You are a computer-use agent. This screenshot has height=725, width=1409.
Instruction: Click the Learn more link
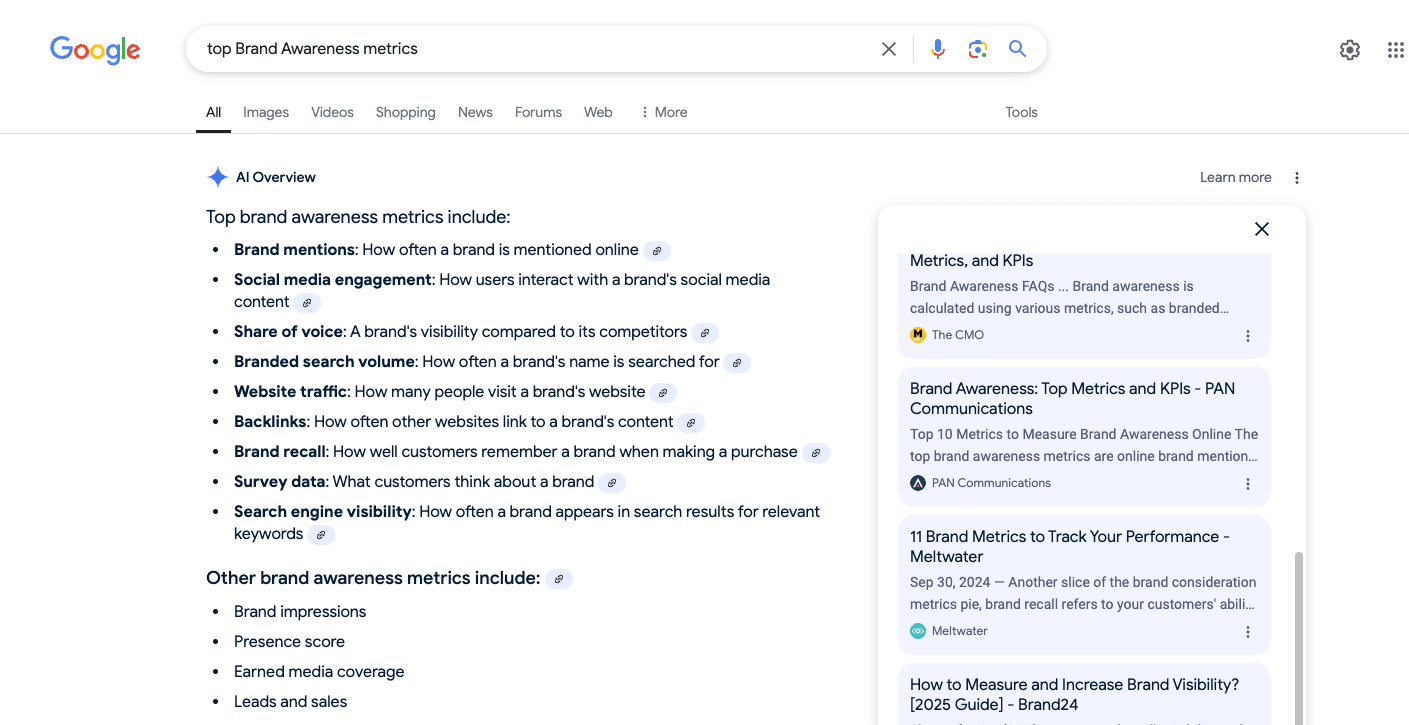tap(1235, 178)
